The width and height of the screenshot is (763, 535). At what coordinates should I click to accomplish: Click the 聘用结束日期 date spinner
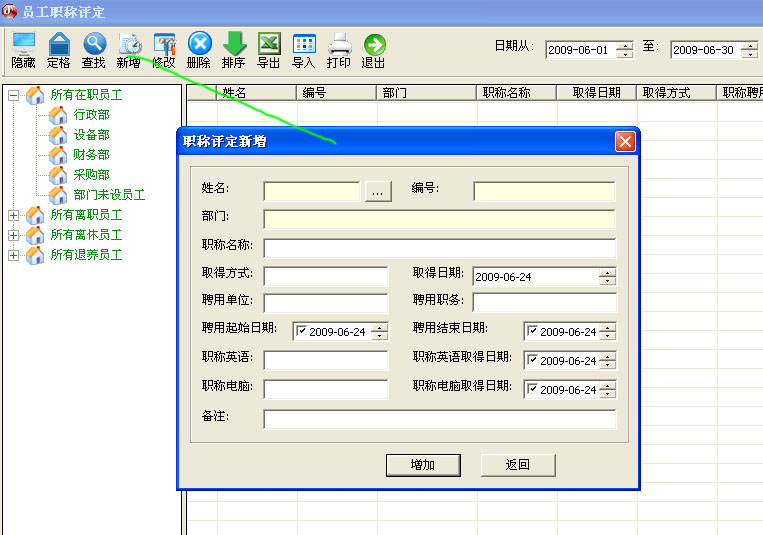point(607,332)
